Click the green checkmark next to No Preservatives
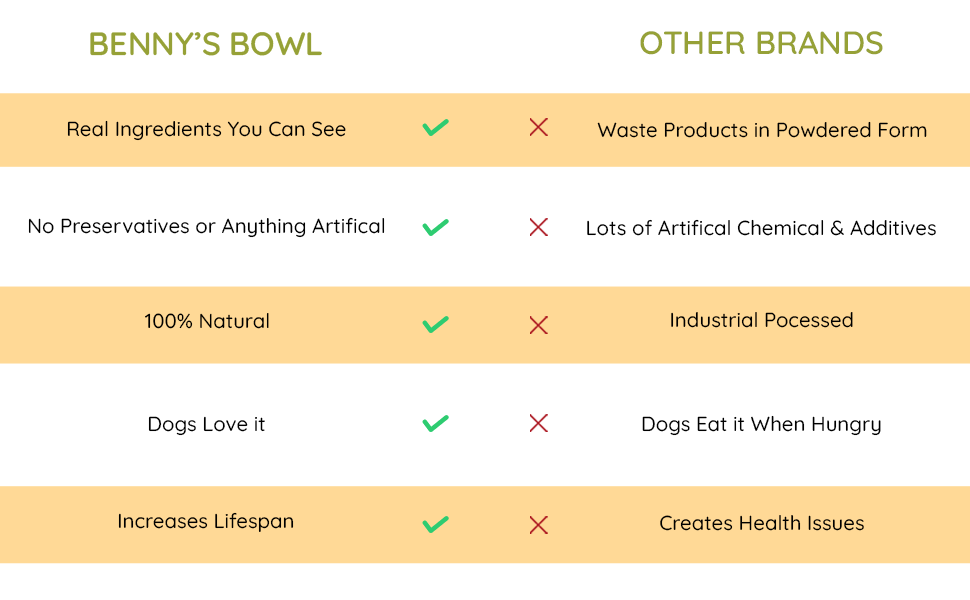Viewport: 970px width, 600px height. point(435,227)
